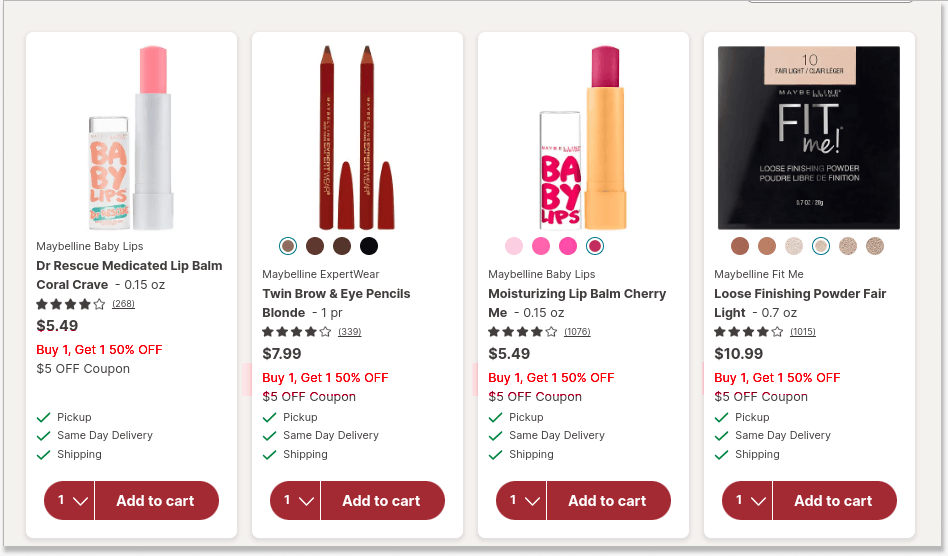Image resolution: width=948 pixels, height=556 pixels.
Task: Click Shipping checkmark icon on Cherry Me balm
Action: point(495,455)
